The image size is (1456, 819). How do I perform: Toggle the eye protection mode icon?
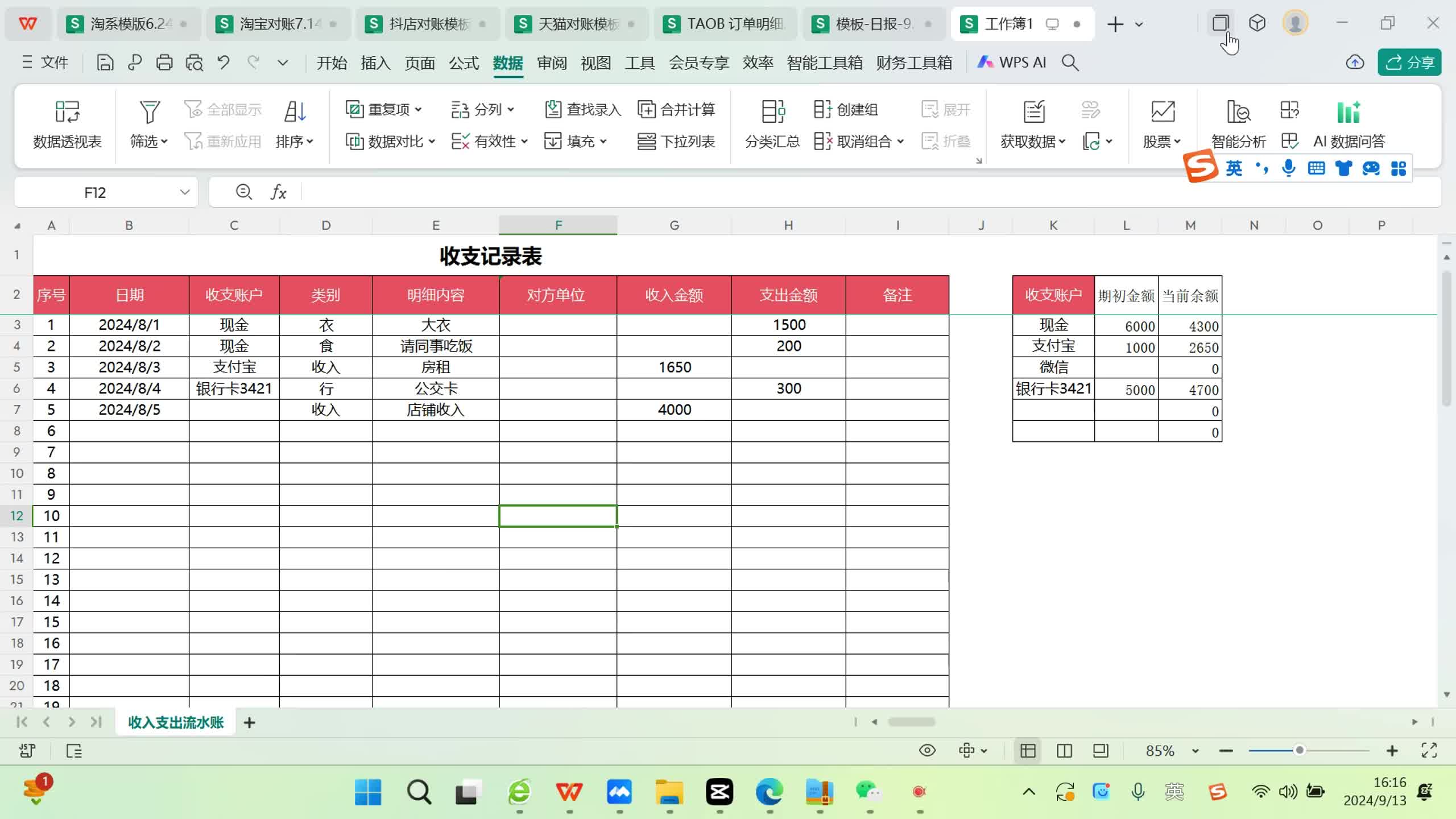coord(927,750)
